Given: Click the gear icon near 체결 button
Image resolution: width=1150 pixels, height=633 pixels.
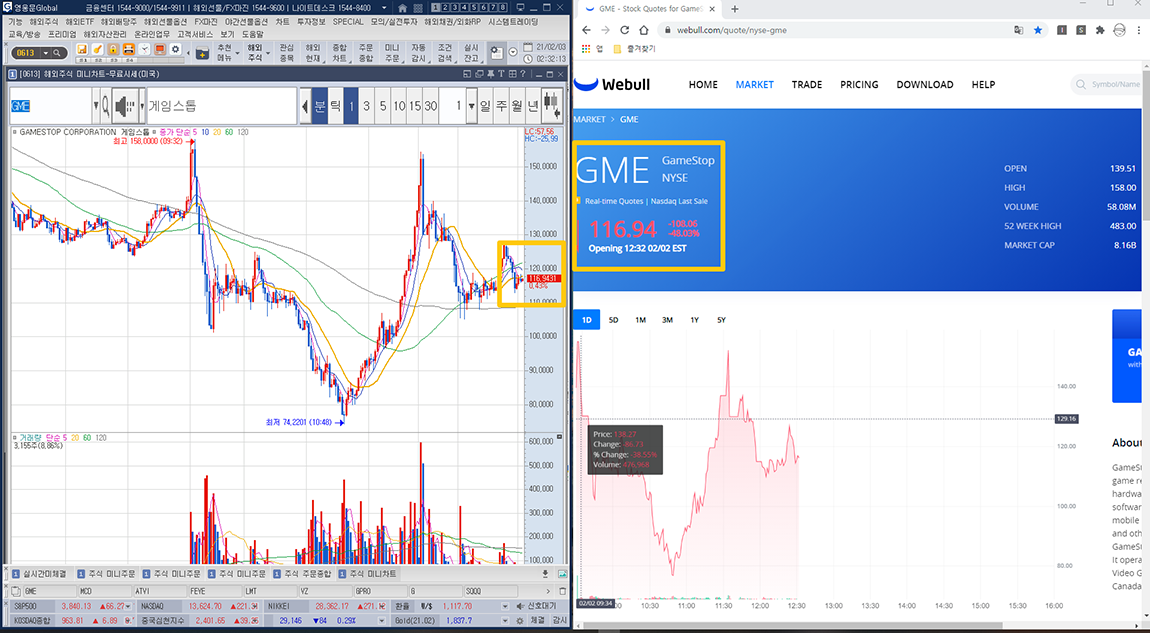Looking at the screenshot, I should click(519, 621).
